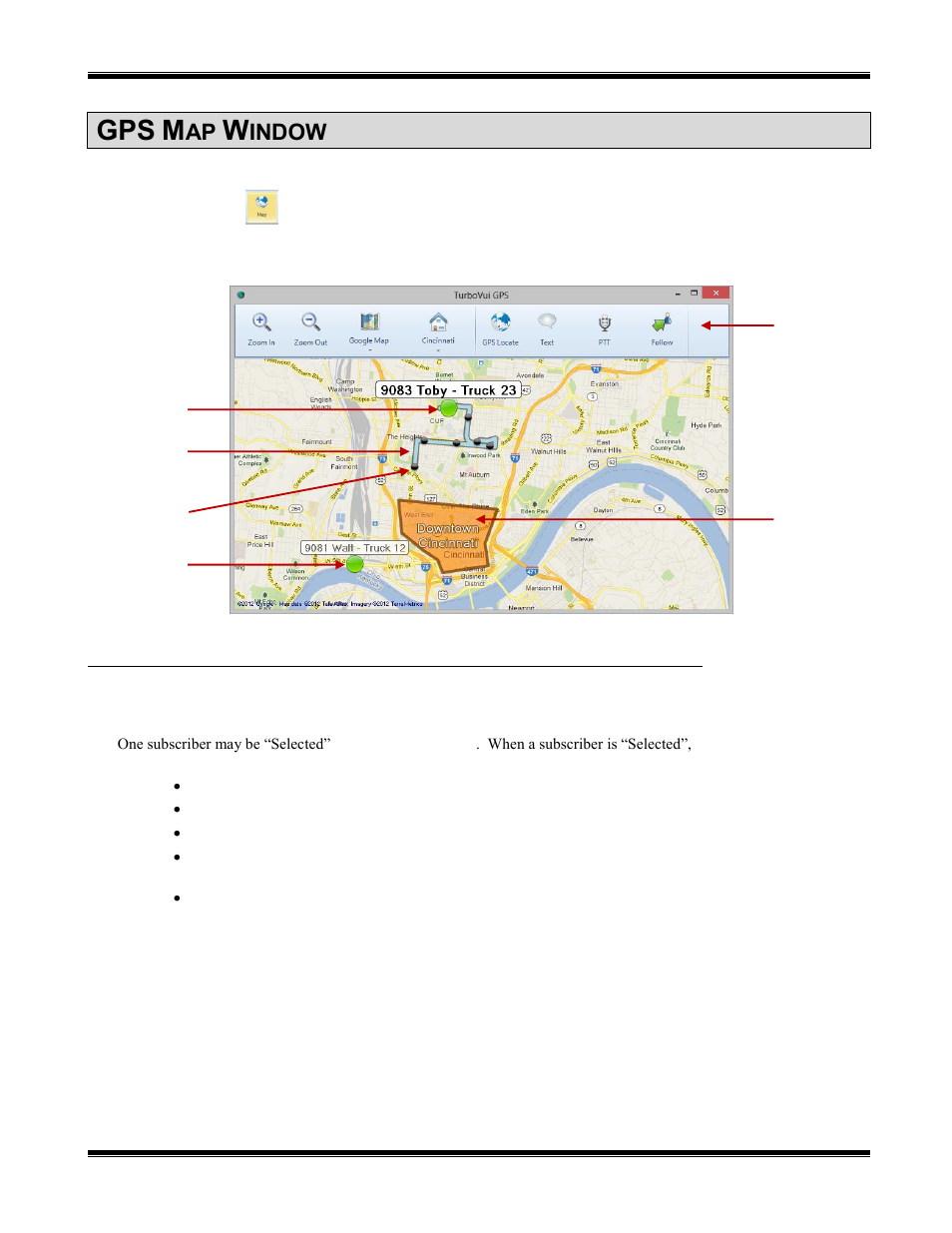Click the TurboVui GPS title bar app icon
The width and height of the screenshot is (952, 1233).
coord(241,296)
